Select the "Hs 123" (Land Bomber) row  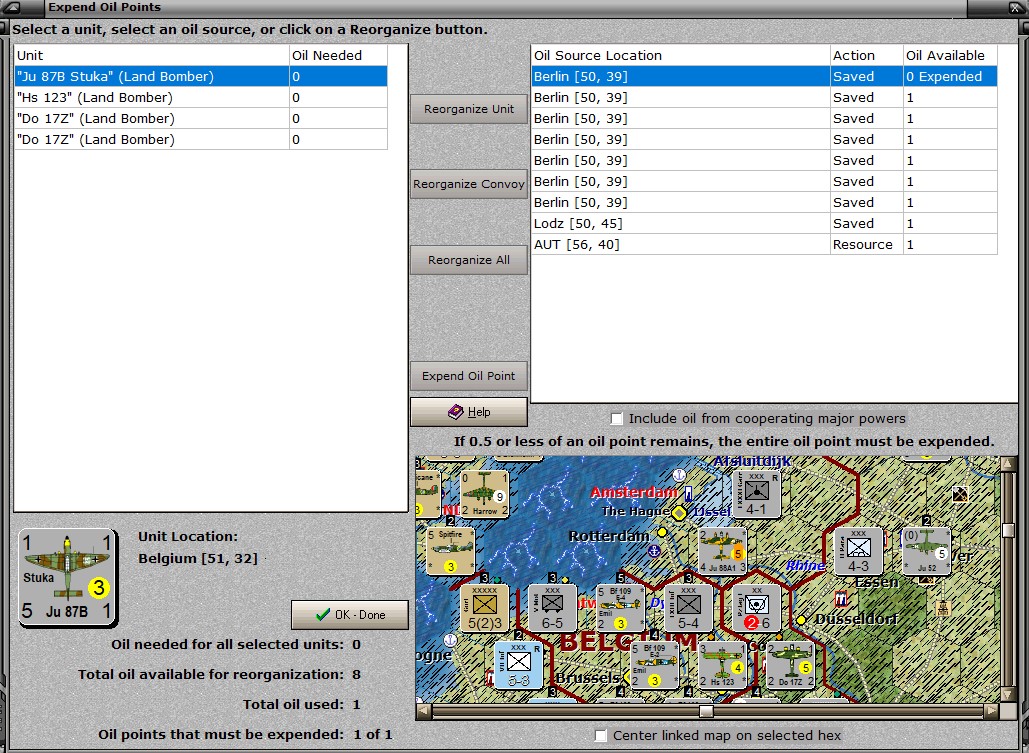pos(201,97)
